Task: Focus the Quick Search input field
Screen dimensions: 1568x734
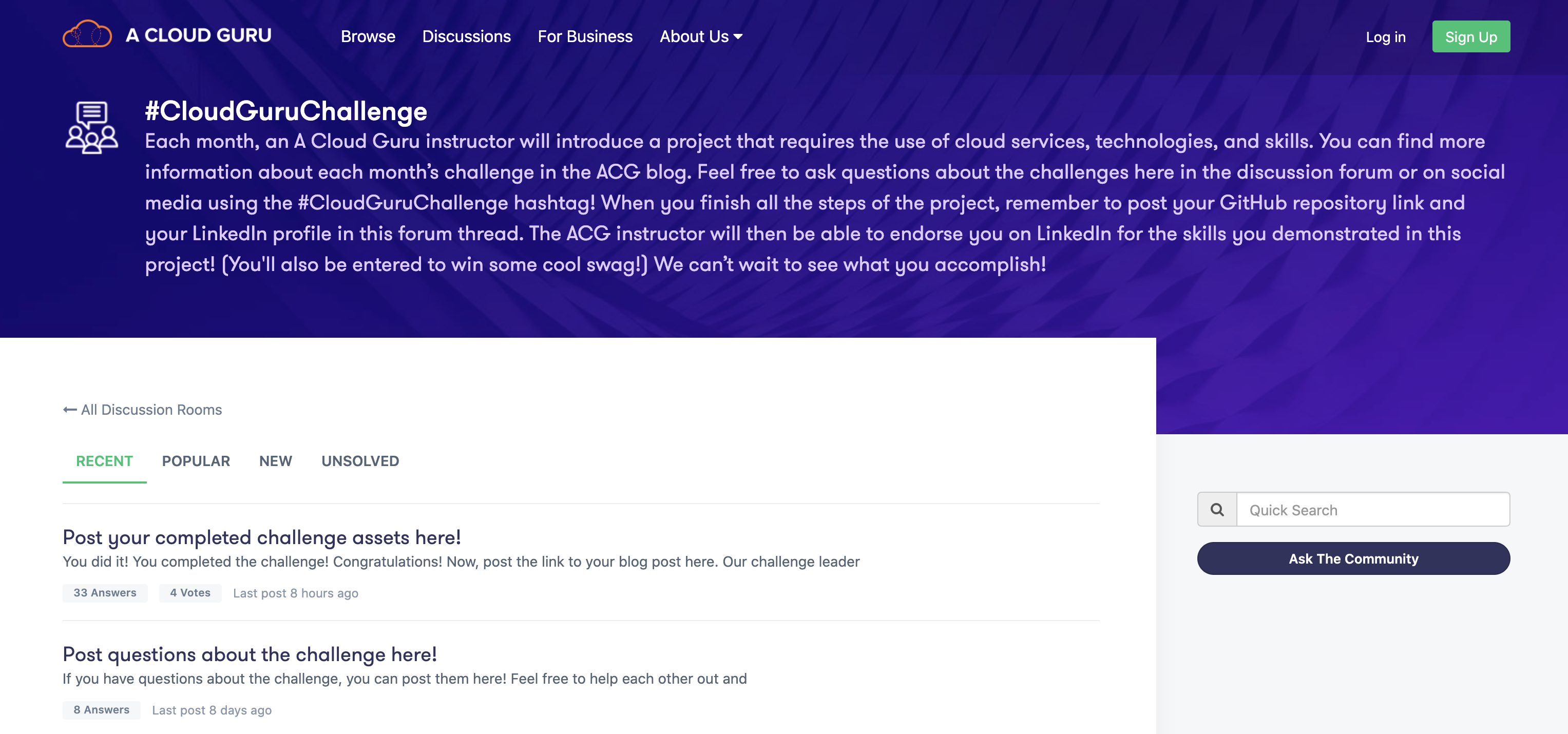Action: click(x=1372, y=510)
